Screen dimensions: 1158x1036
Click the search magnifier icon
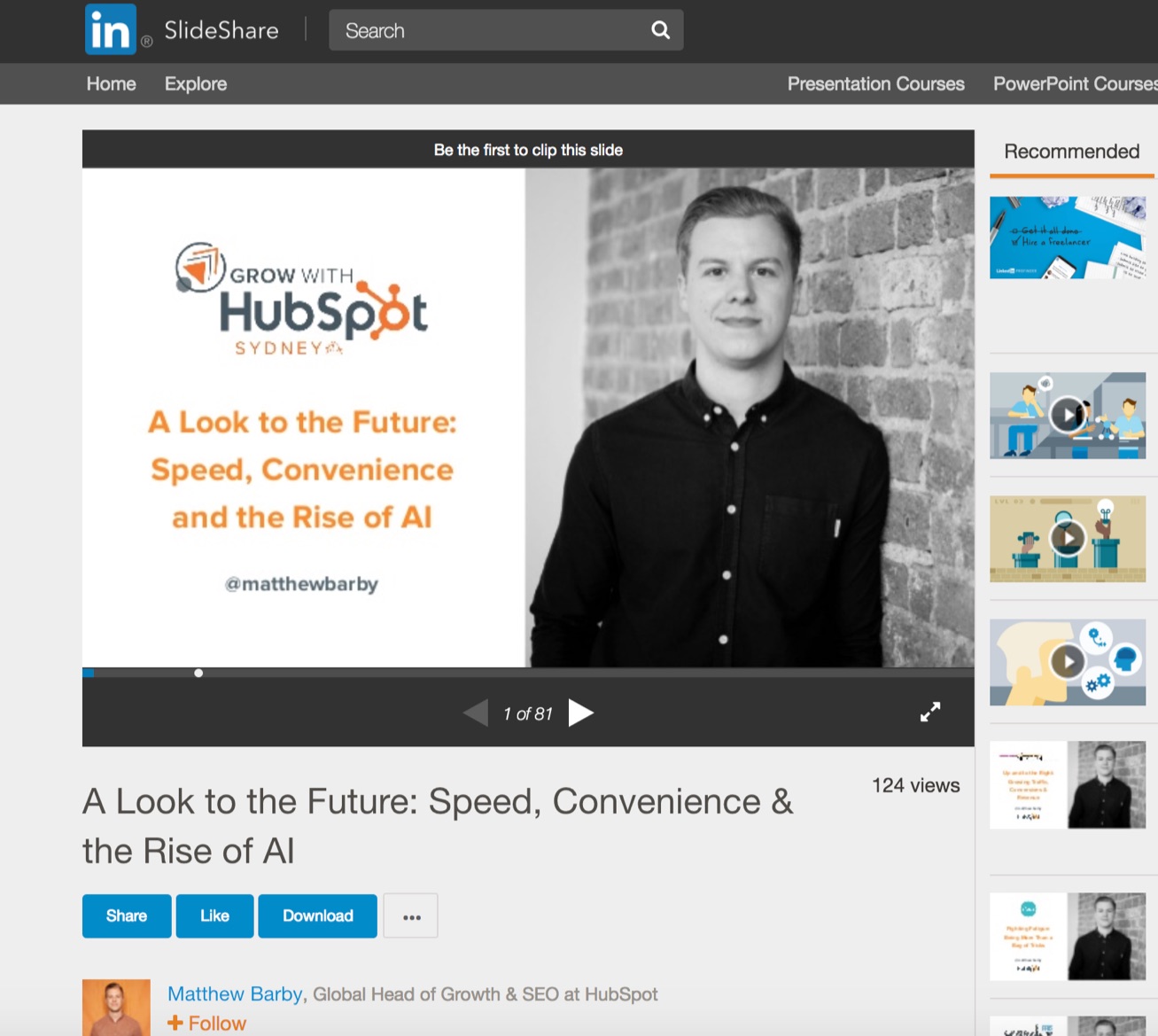pyautogui.click(x=660, y=30)
